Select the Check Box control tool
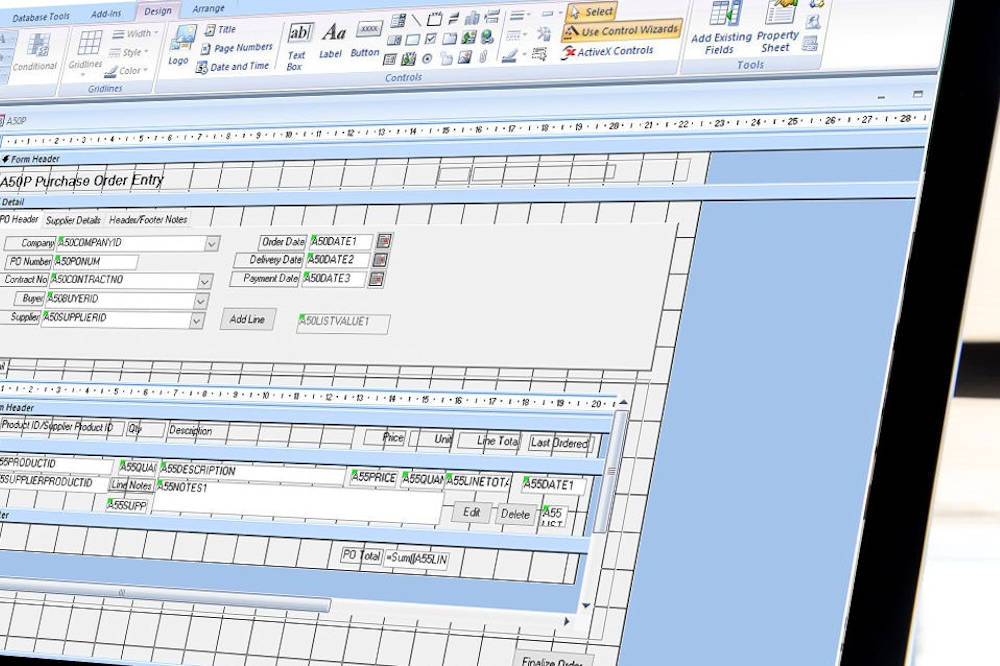Viewport: 1000px width, 666px height. [x=430, y=39]
